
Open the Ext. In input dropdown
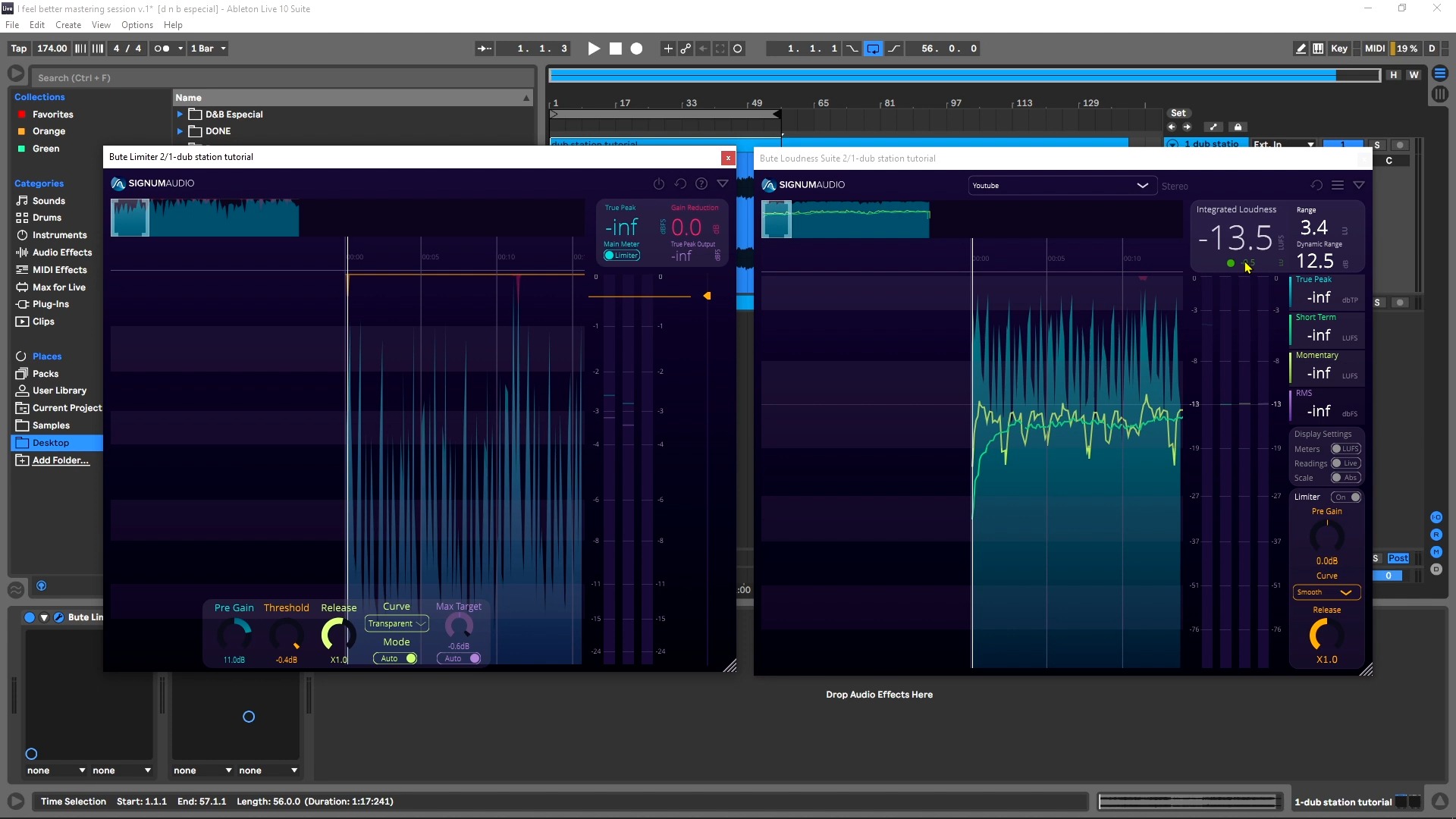1284,144
